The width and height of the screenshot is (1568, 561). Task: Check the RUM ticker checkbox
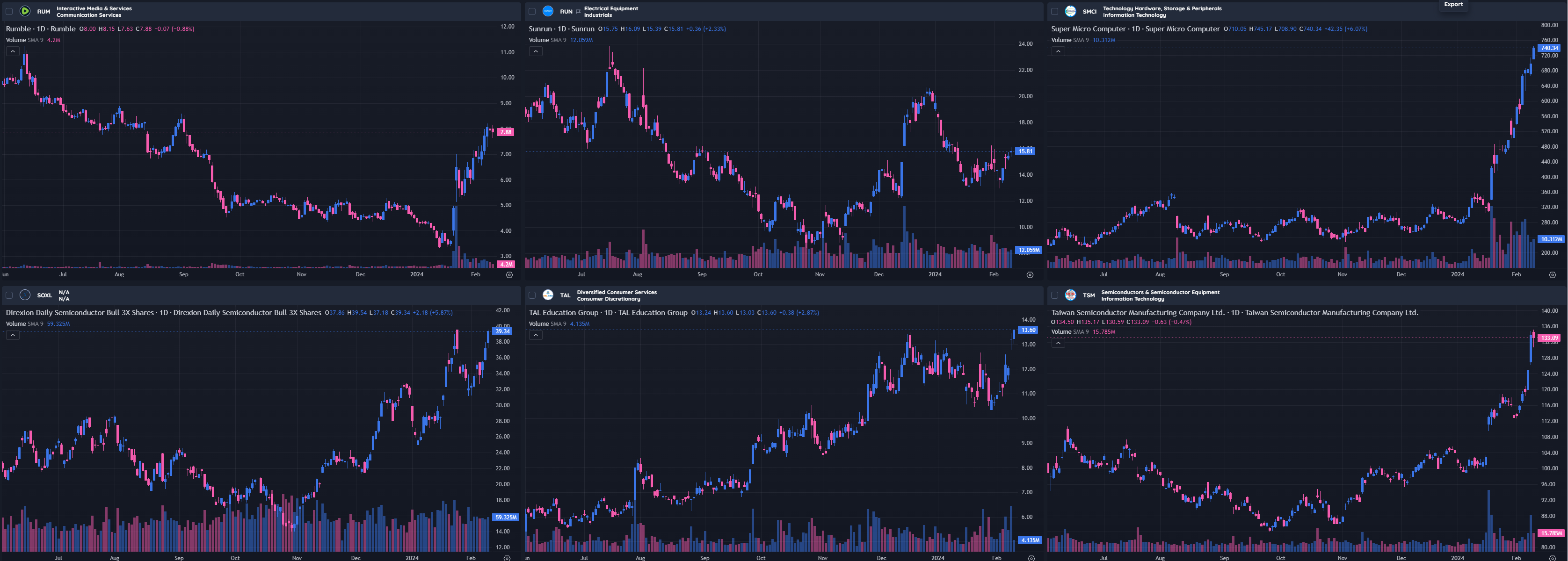(9, 12)
